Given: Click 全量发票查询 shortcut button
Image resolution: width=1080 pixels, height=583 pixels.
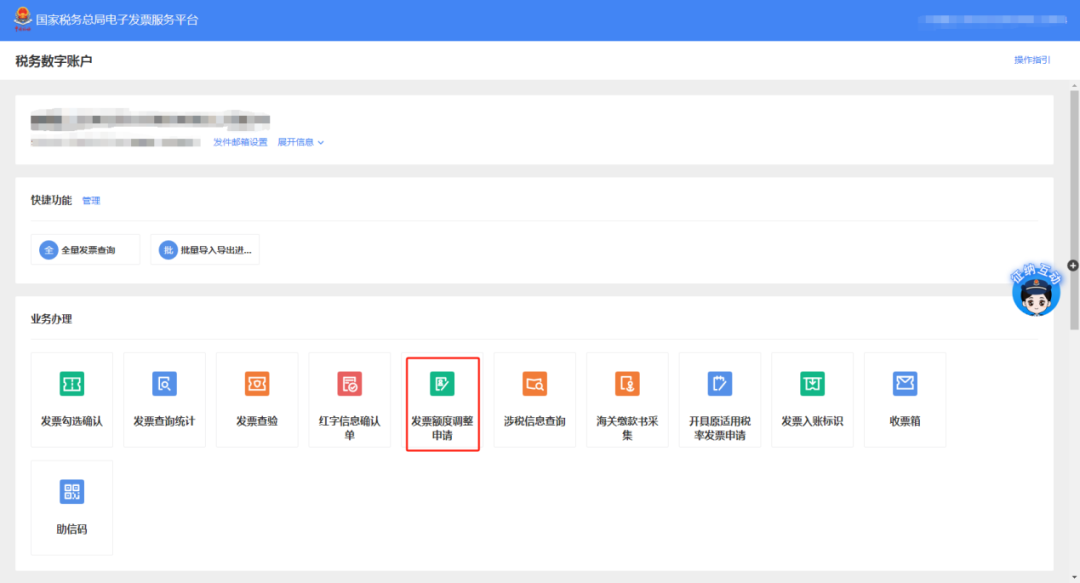Looking at the screenshot, I should tap(85, 250).
